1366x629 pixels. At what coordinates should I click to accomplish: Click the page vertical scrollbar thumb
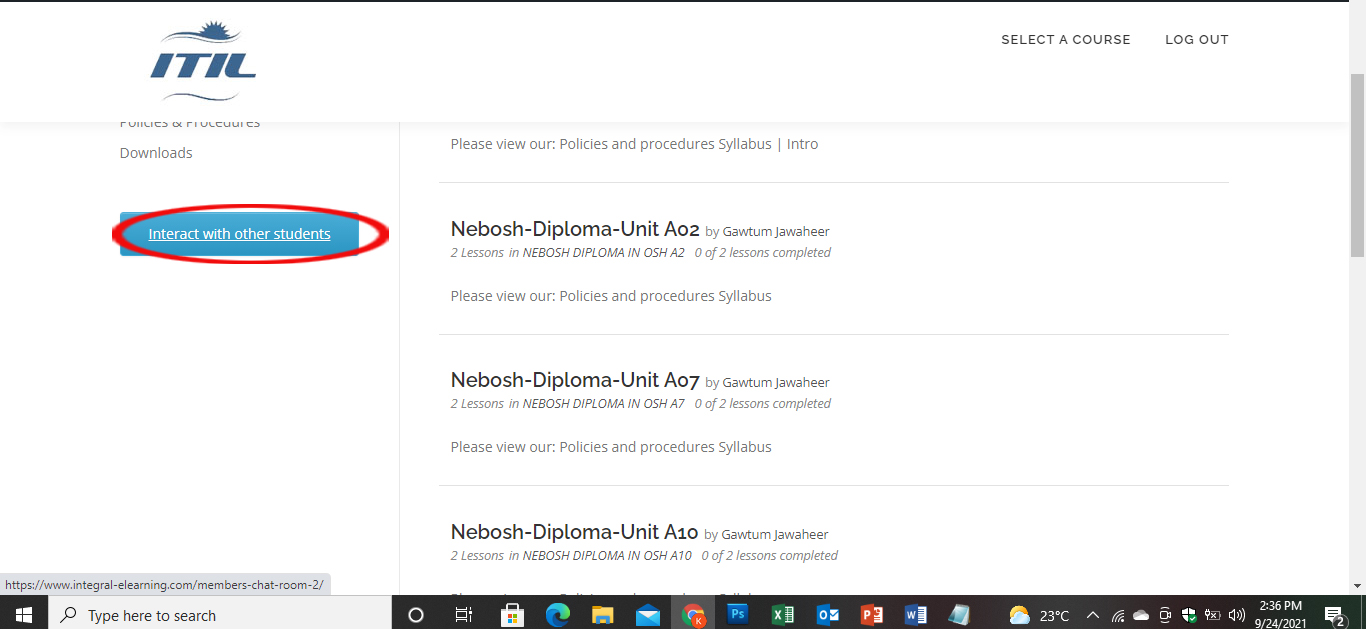point(1357,165)
